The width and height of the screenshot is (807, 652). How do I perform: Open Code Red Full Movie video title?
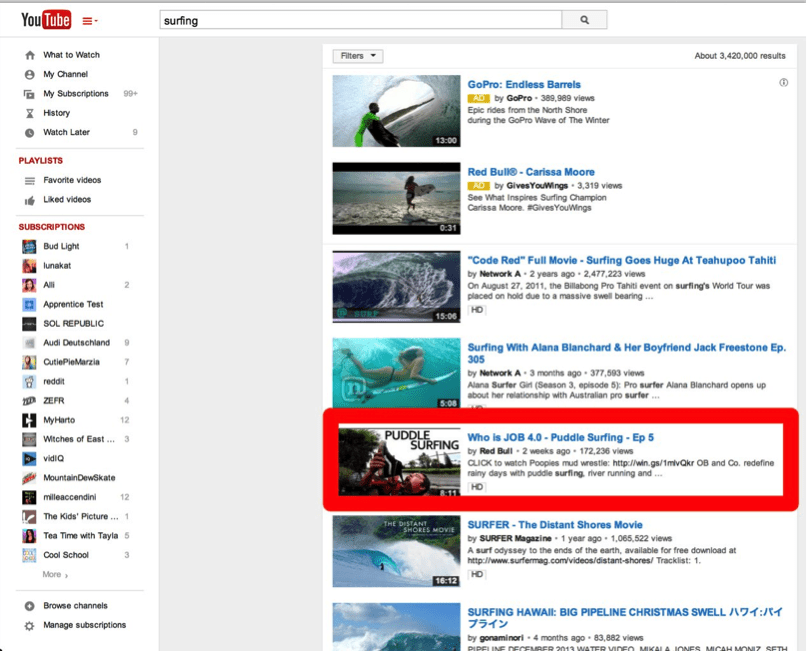tap(622, 260)
